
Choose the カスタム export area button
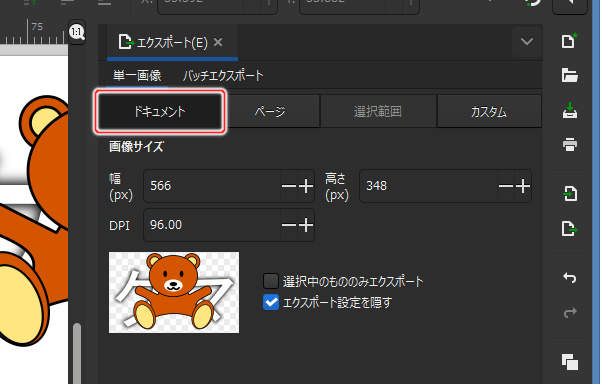pyautogui.click(x=489, y=112)
